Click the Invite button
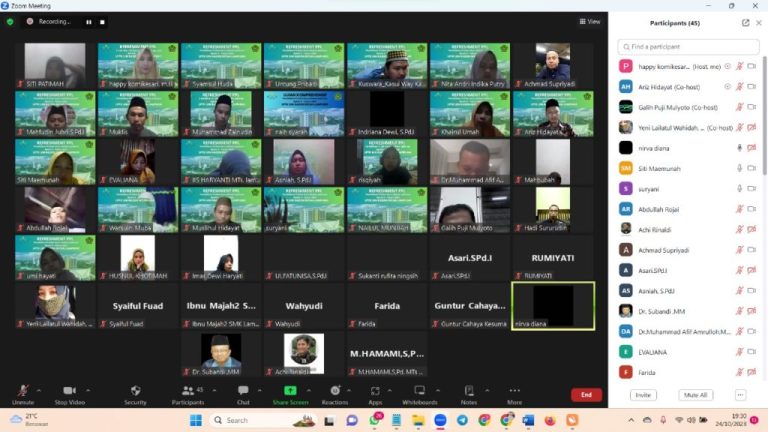This screenshot has height=432, width=768. [x=643, y=395]
